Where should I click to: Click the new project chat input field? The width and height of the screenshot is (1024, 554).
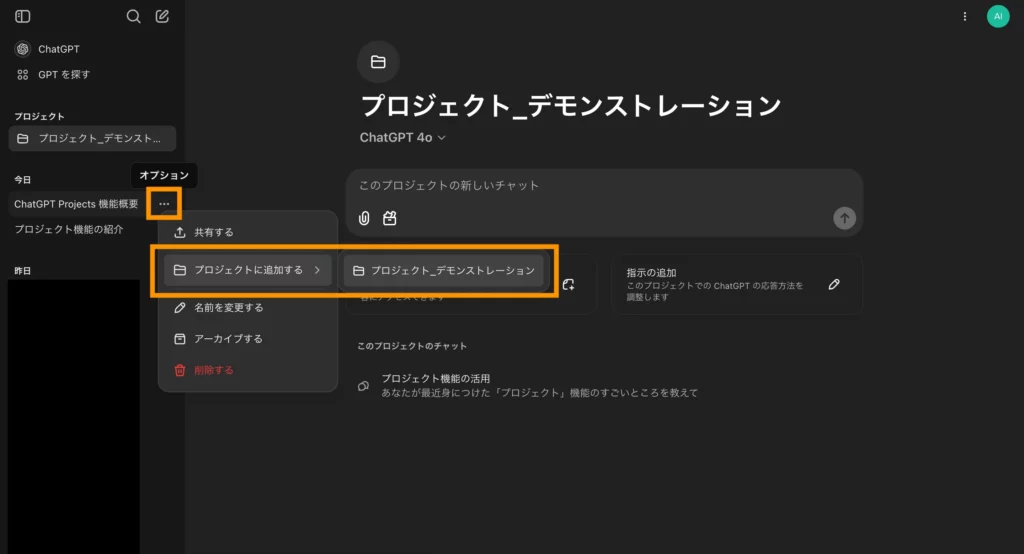coord(604,186)
